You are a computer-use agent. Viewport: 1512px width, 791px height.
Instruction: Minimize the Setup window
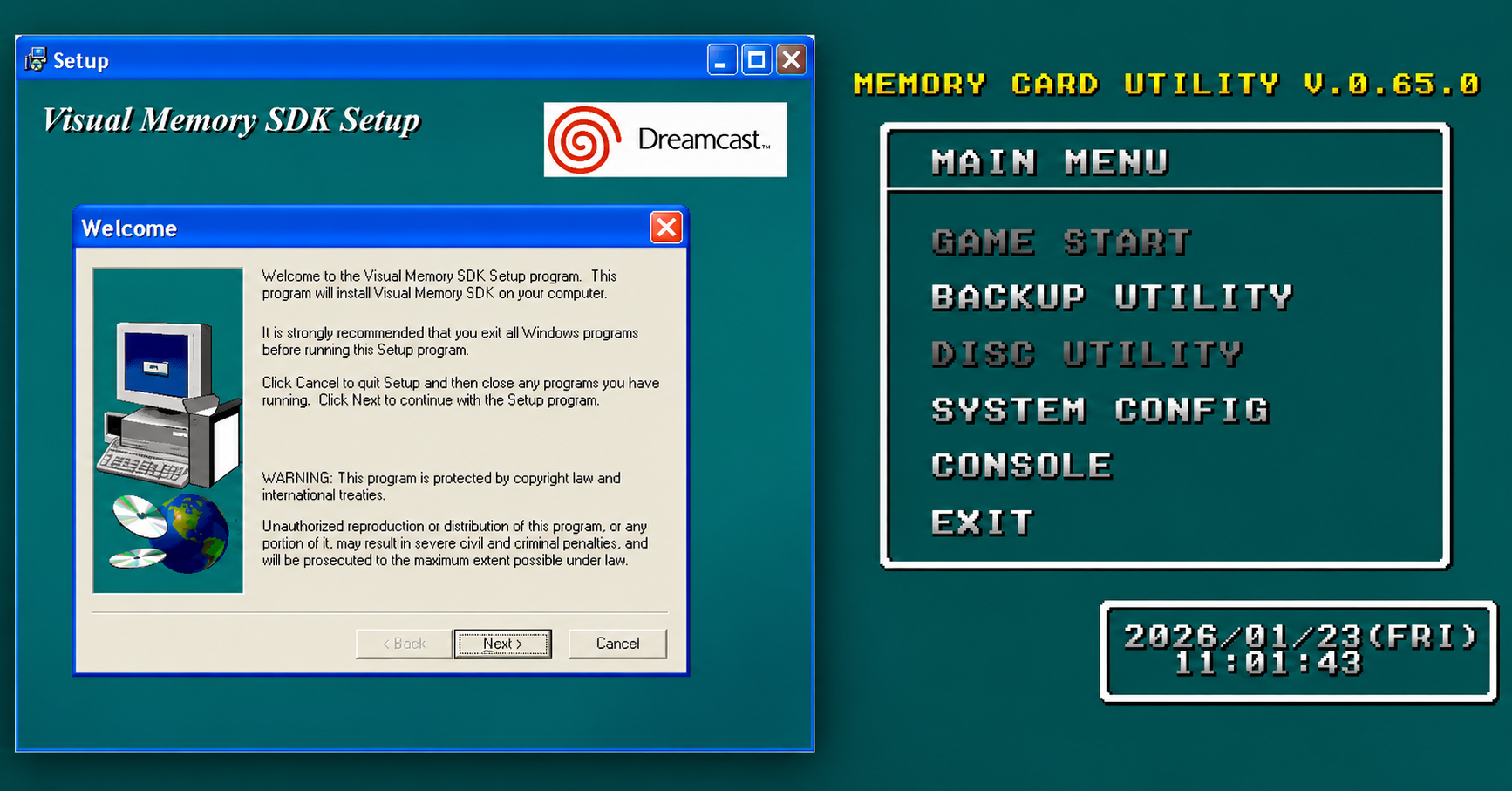(722, 59)
